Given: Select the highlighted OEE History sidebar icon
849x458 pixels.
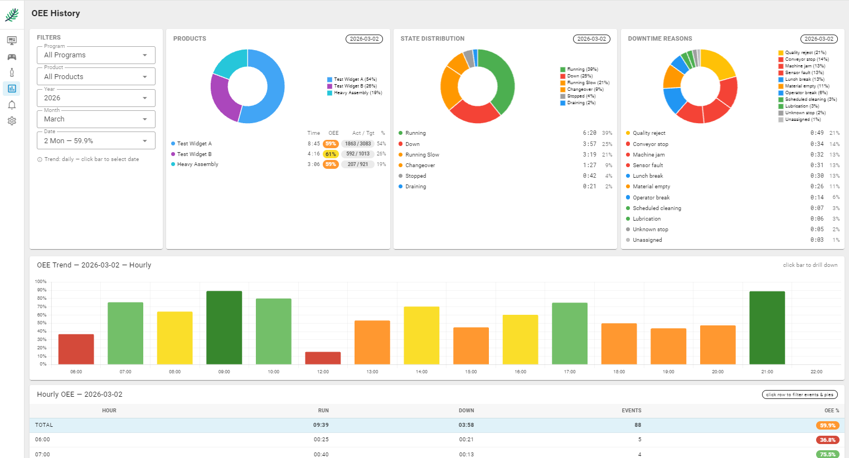Looking at the screenshot, I should point(12,89).
